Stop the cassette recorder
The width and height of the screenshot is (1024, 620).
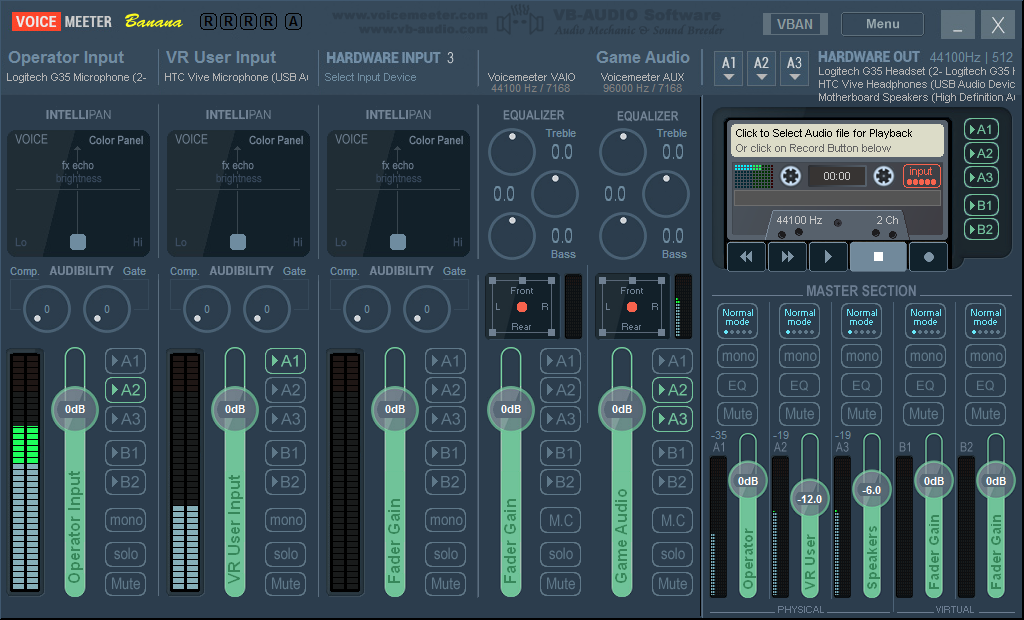click(878, 257)
